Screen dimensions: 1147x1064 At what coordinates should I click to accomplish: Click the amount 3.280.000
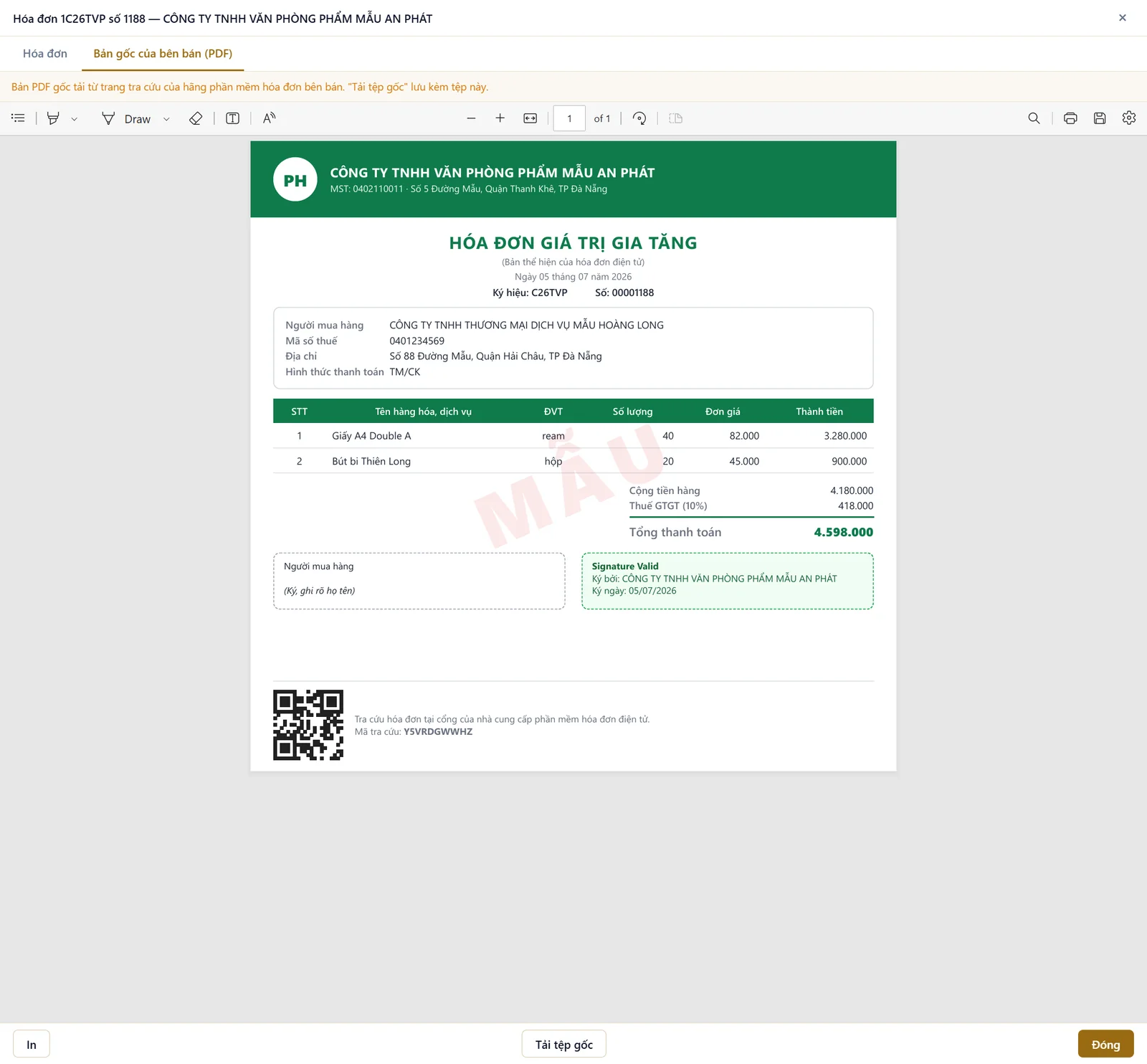coord(845,436)
